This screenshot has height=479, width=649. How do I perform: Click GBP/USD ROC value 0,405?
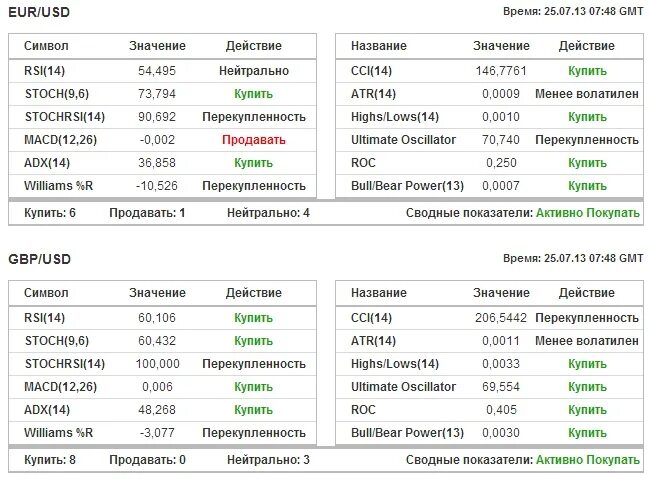(x=501, y=410)
